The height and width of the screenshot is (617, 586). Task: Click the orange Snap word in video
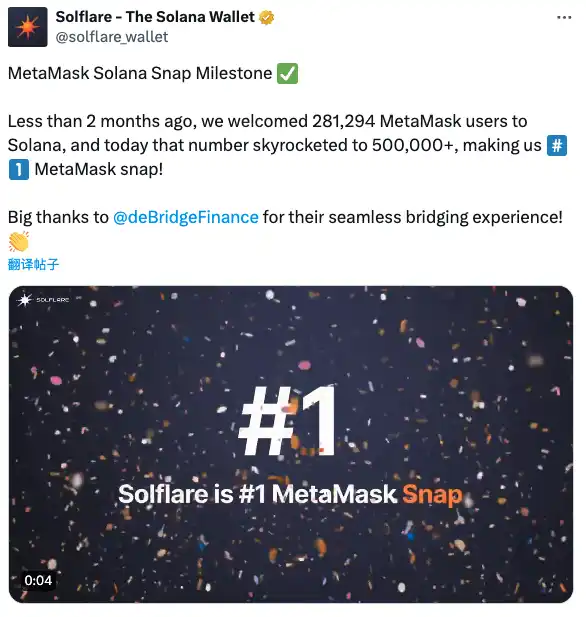coord(432,495)
